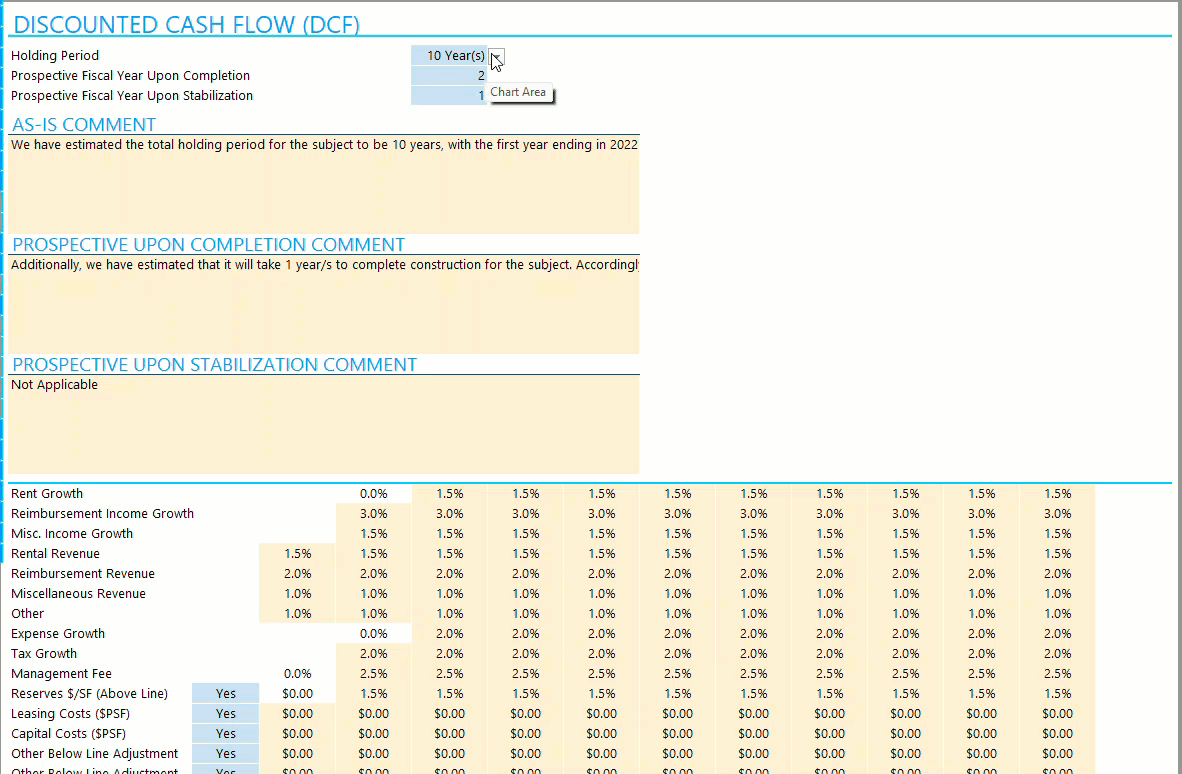Screen dimensions: 1182x774
Task: Select the Expense Growth 0.0% cell
Action: click(x=373, y=634)
